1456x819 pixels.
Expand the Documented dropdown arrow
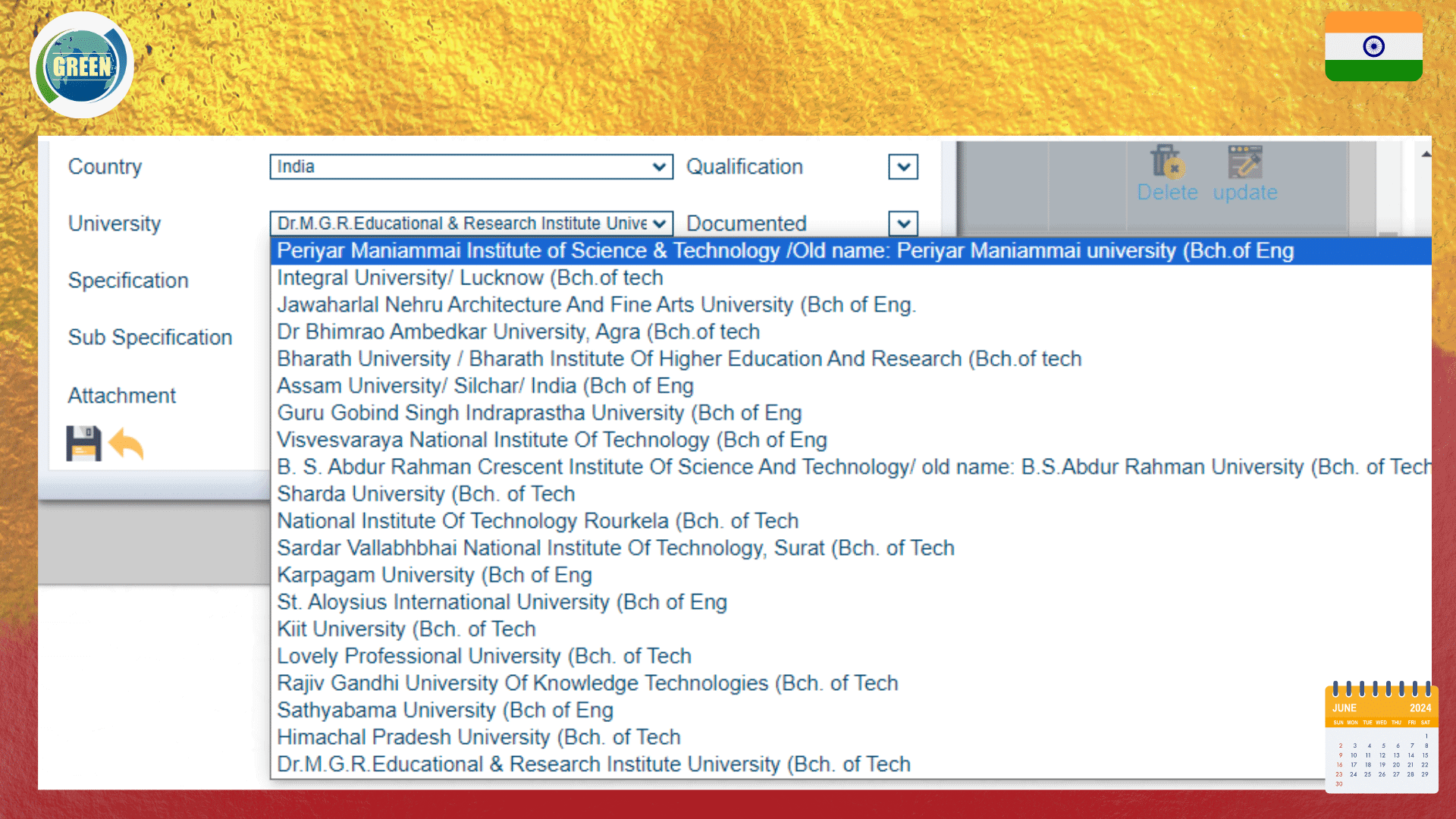903,224
